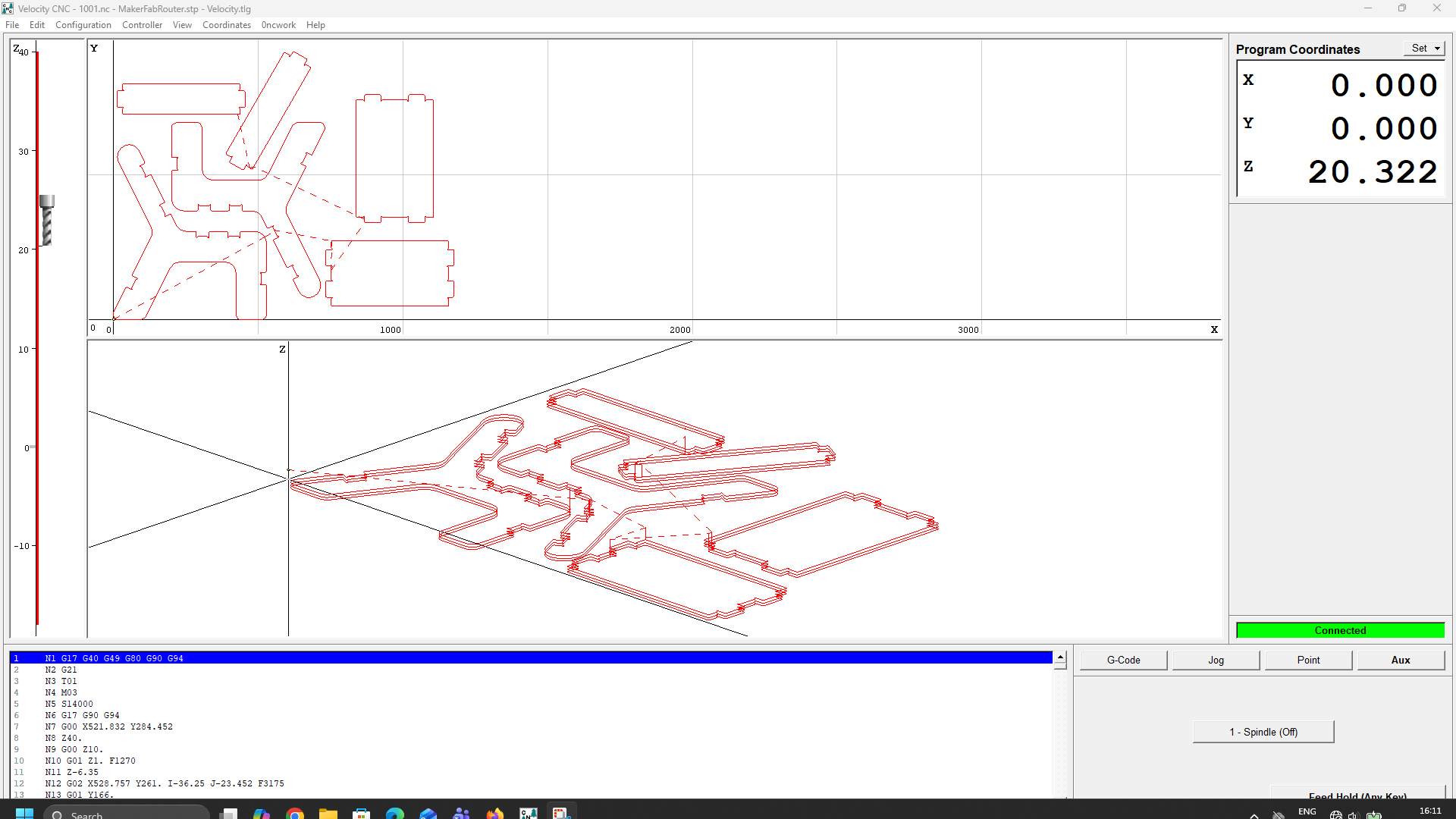Show hidden system tray icons chevron
The image size is (1456, 819).
pos(1254,815)
